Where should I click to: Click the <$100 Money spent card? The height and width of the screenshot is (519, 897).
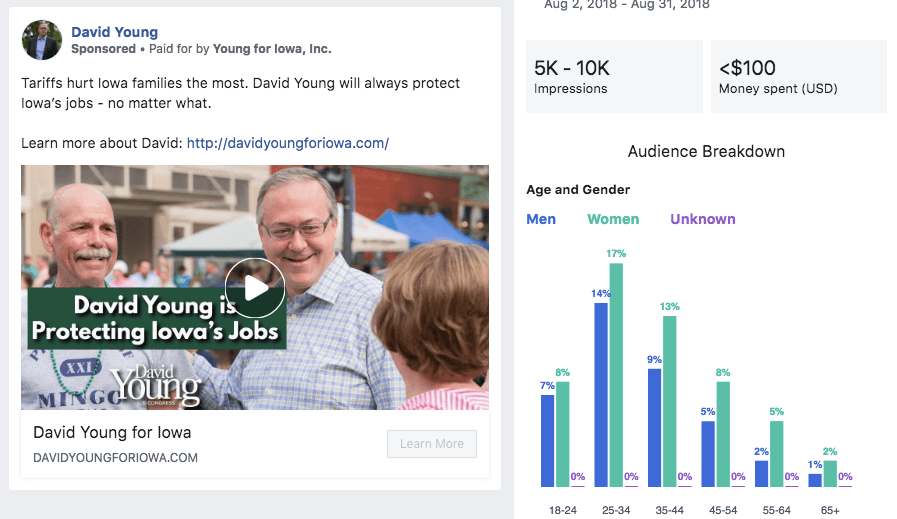(798, 76)
